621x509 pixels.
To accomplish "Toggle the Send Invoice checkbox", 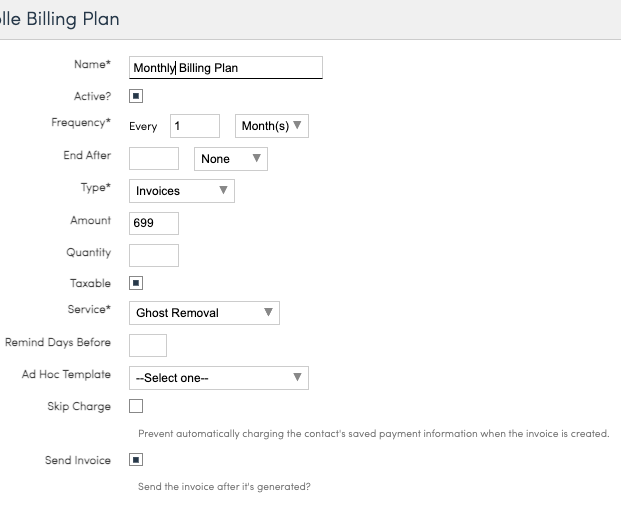I will click(x=136, y=460).
